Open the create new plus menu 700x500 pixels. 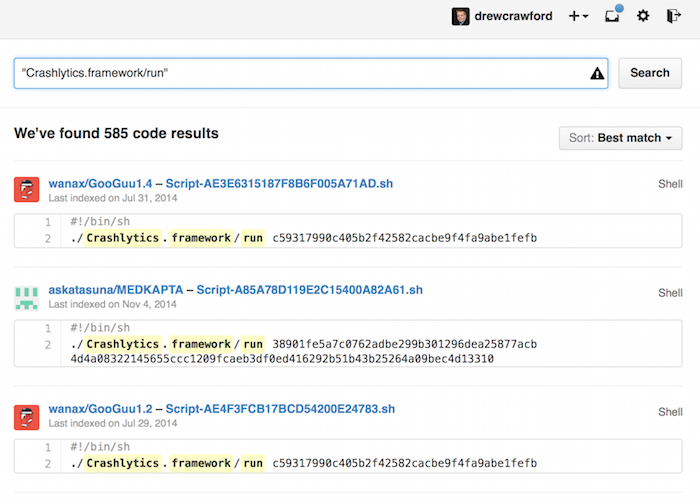coord(578,17)
